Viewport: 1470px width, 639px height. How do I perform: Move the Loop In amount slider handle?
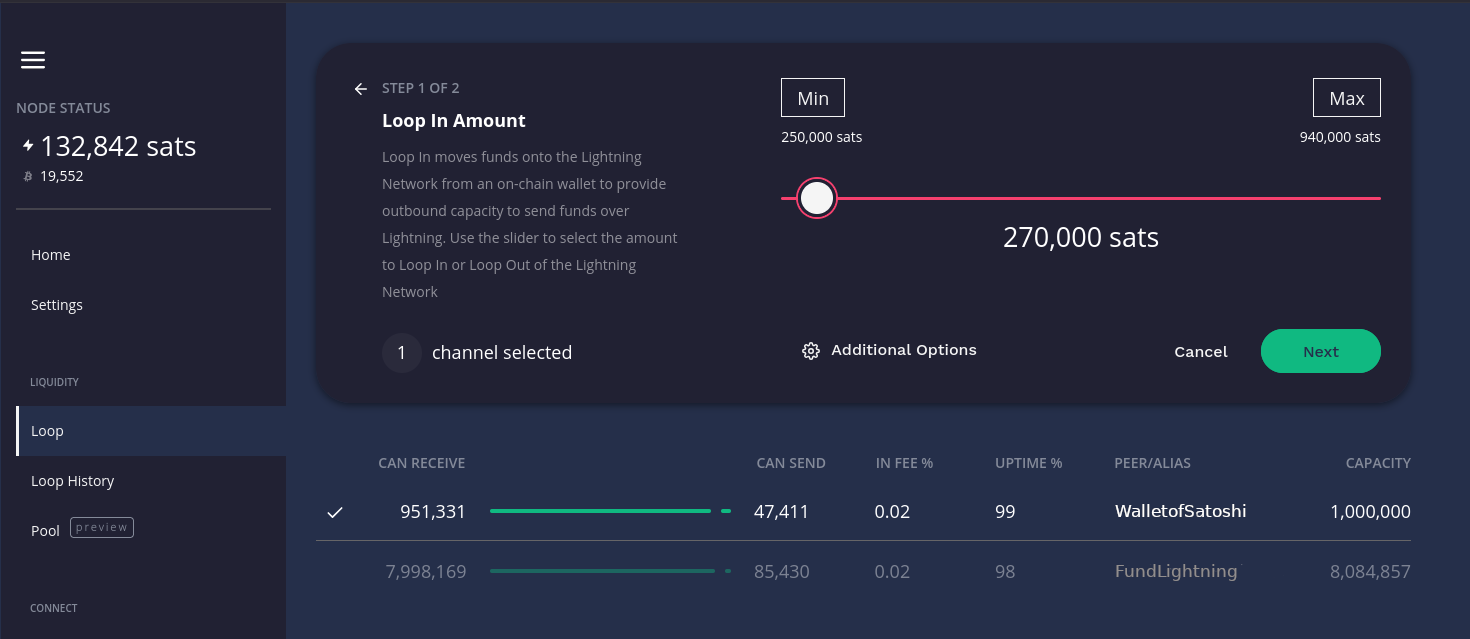pyautogui.click(x=816, y=197)
